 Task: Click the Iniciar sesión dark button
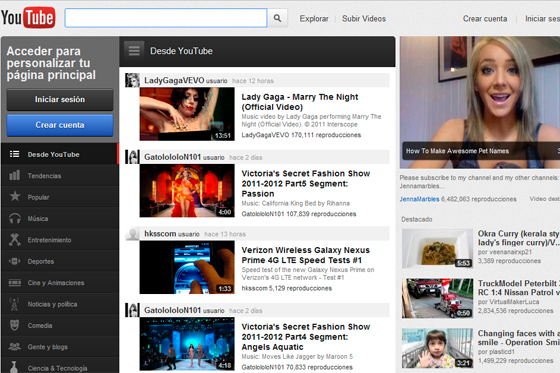60,99
